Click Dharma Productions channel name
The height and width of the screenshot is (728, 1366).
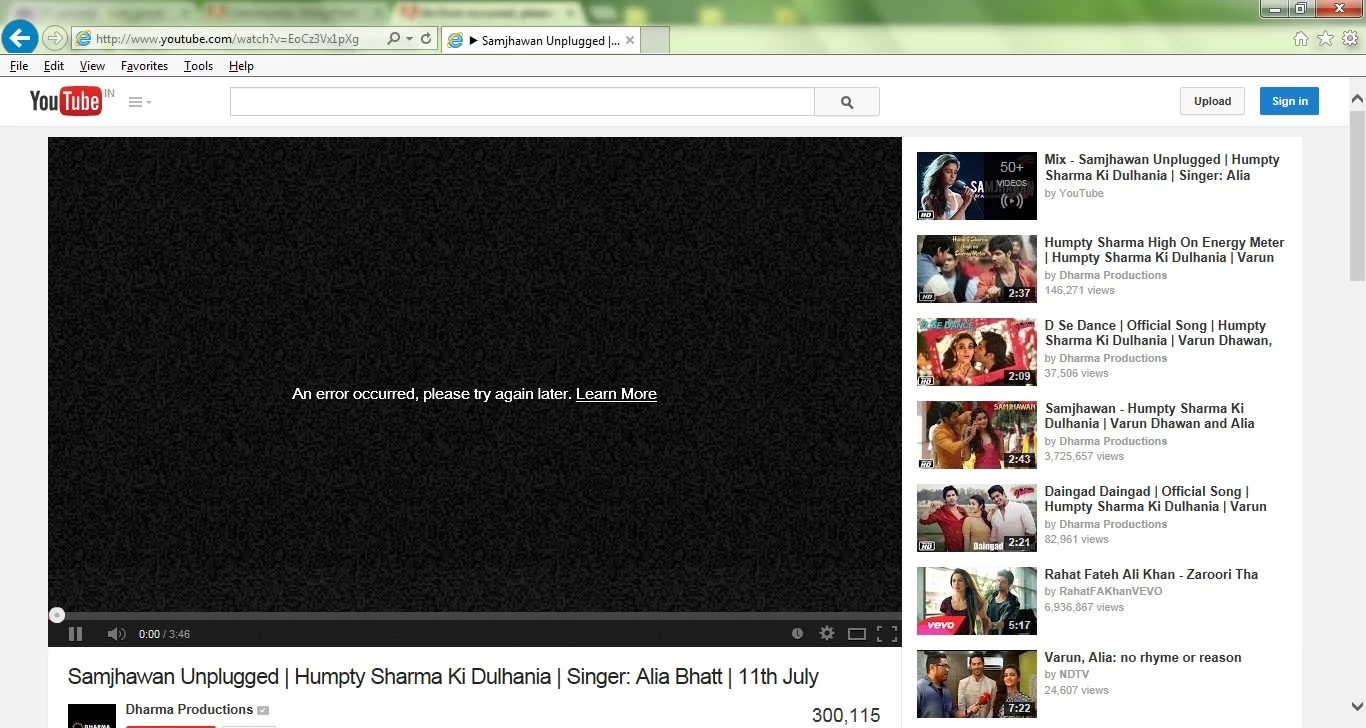[x=189, y=709]
